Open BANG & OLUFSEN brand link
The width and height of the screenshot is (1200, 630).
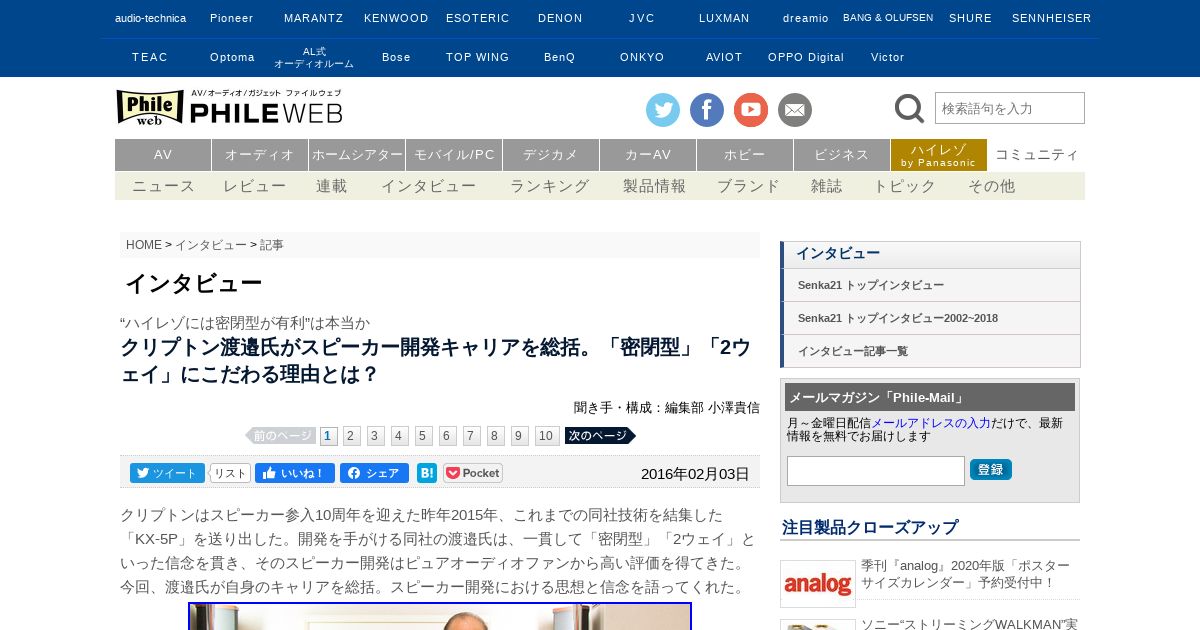(888, 18)
